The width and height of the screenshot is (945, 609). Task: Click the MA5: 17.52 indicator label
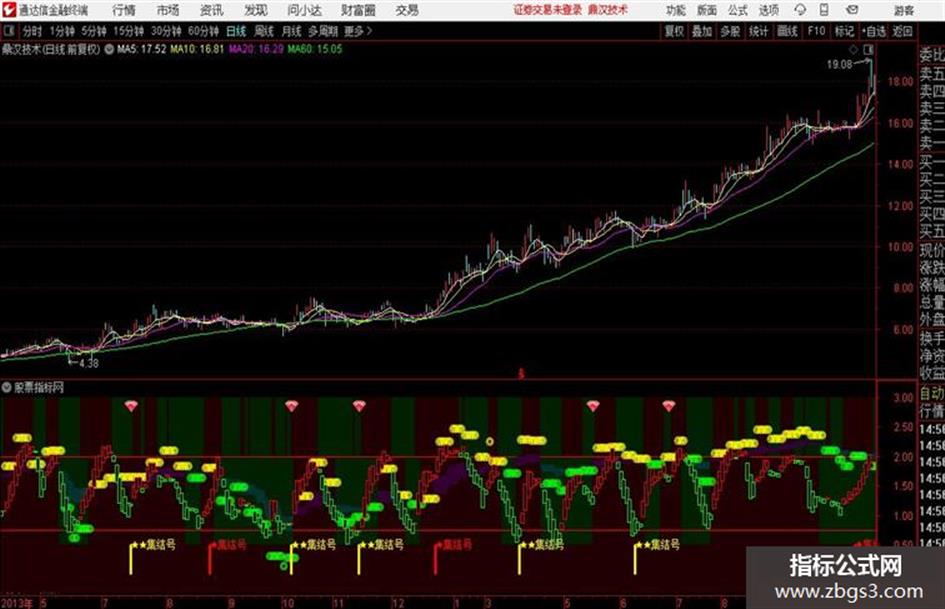(142, 49)
